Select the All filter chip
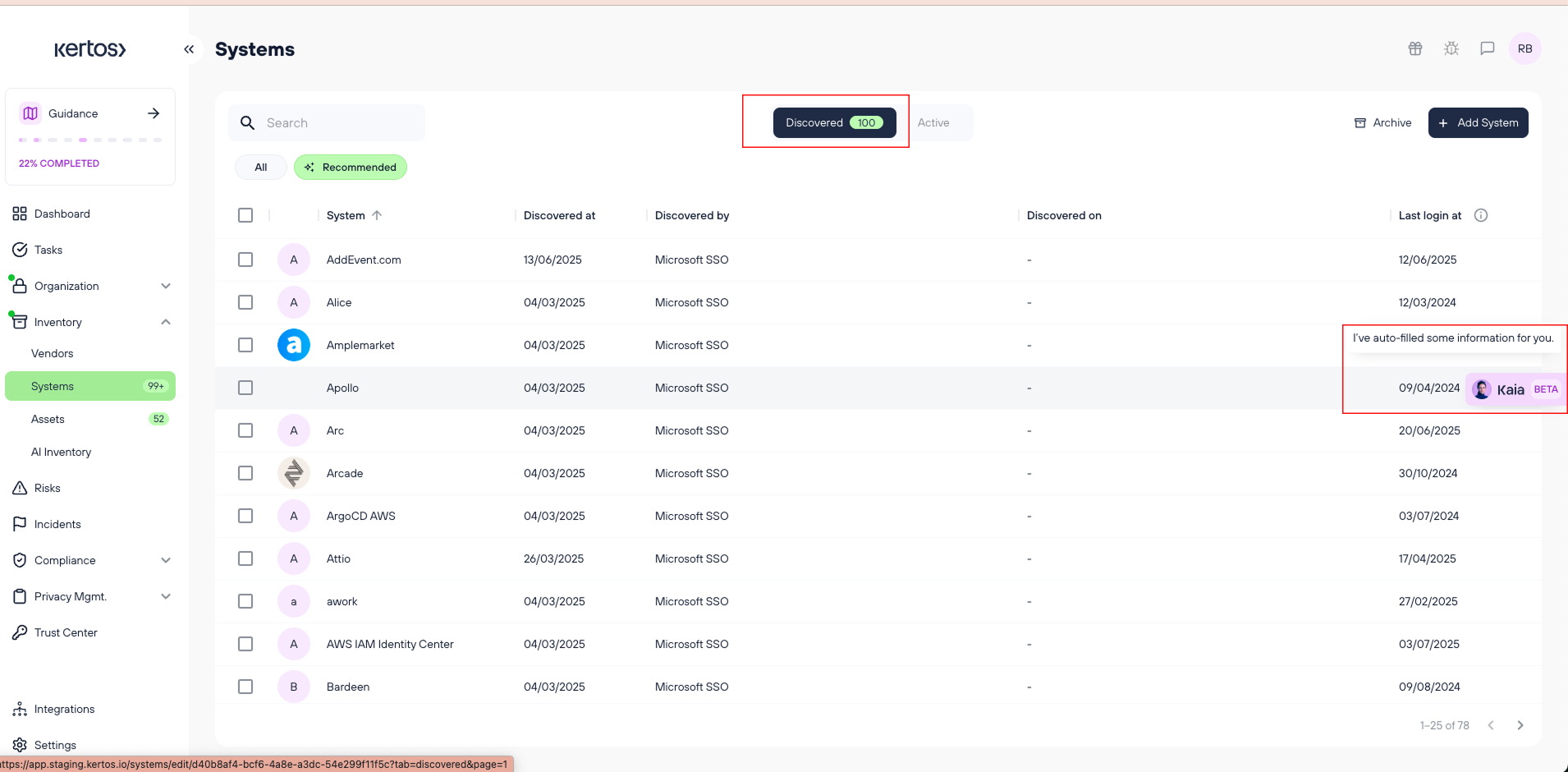1568x772 pixels. [261, 167]
